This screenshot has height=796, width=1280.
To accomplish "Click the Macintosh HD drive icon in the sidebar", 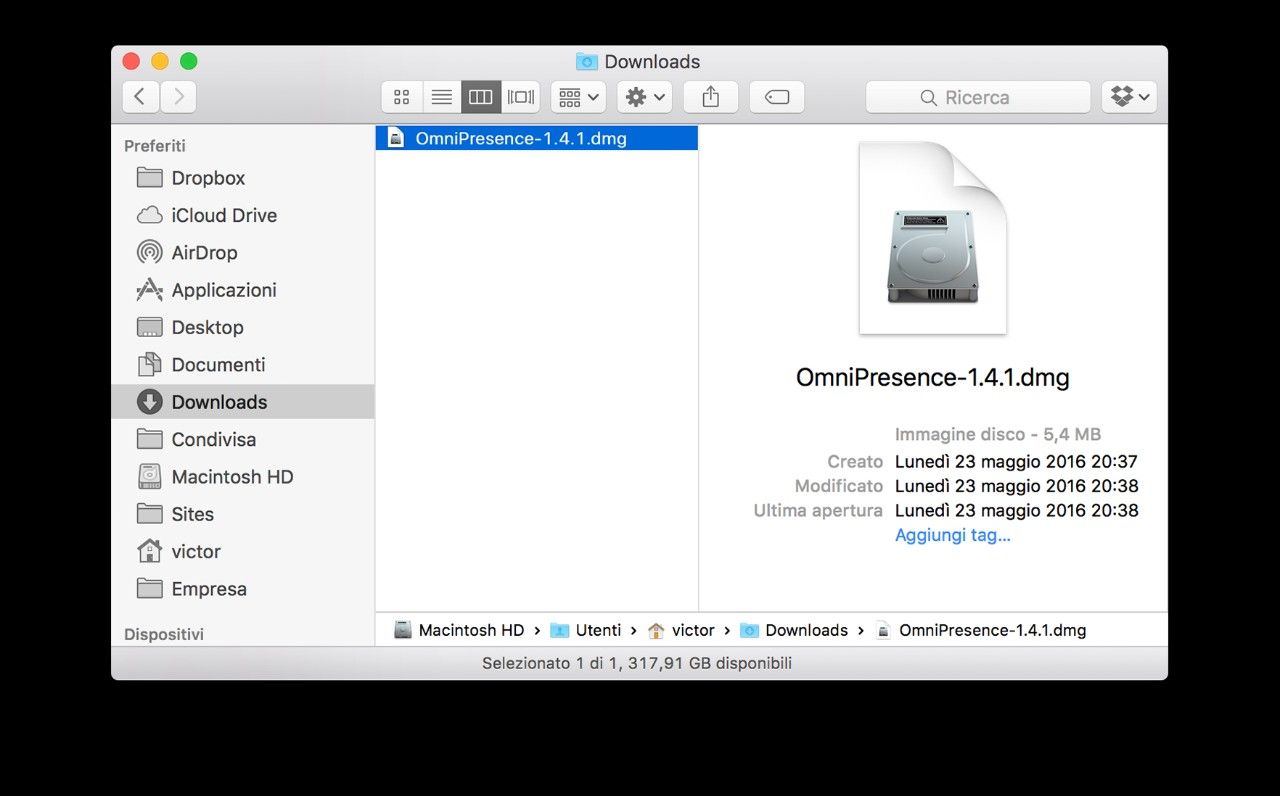I will 150,477.
